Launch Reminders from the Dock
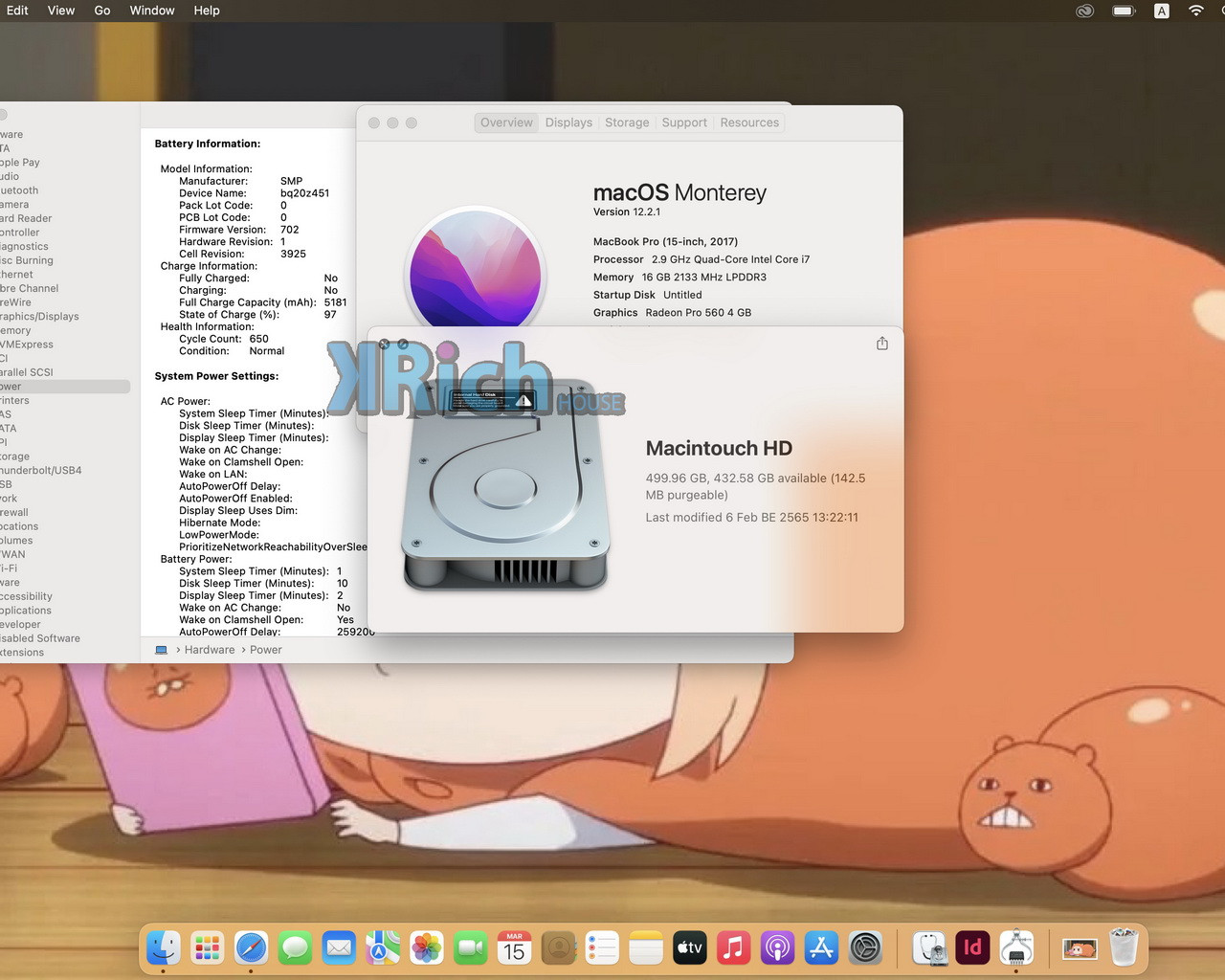 [602, 948]
